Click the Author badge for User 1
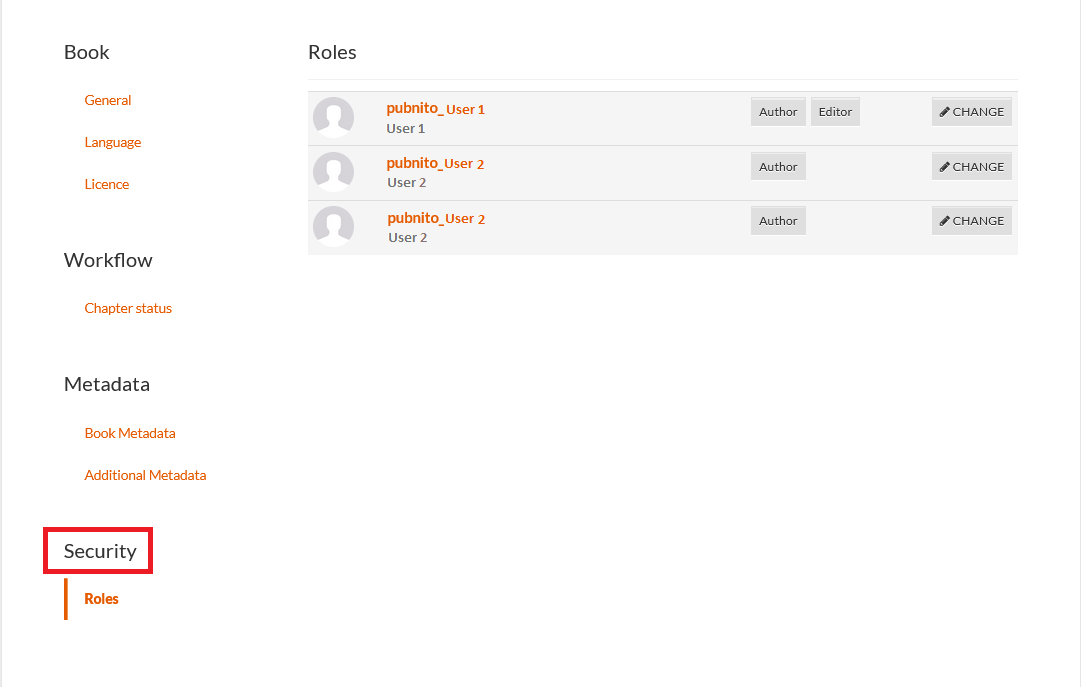1086x691 pixels. coord(778,112)
